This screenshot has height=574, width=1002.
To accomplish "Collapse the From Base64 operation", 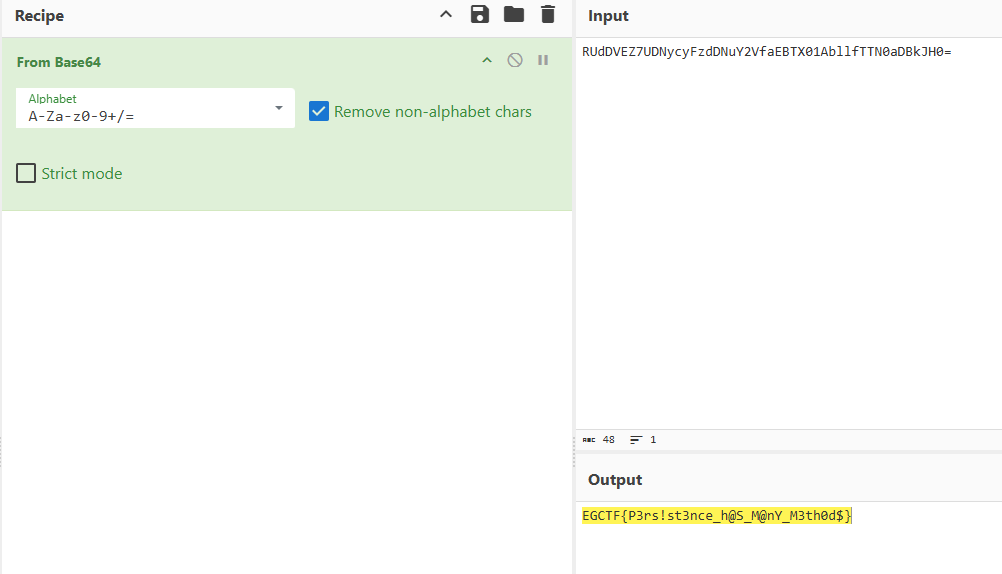I will coord(487,60).
